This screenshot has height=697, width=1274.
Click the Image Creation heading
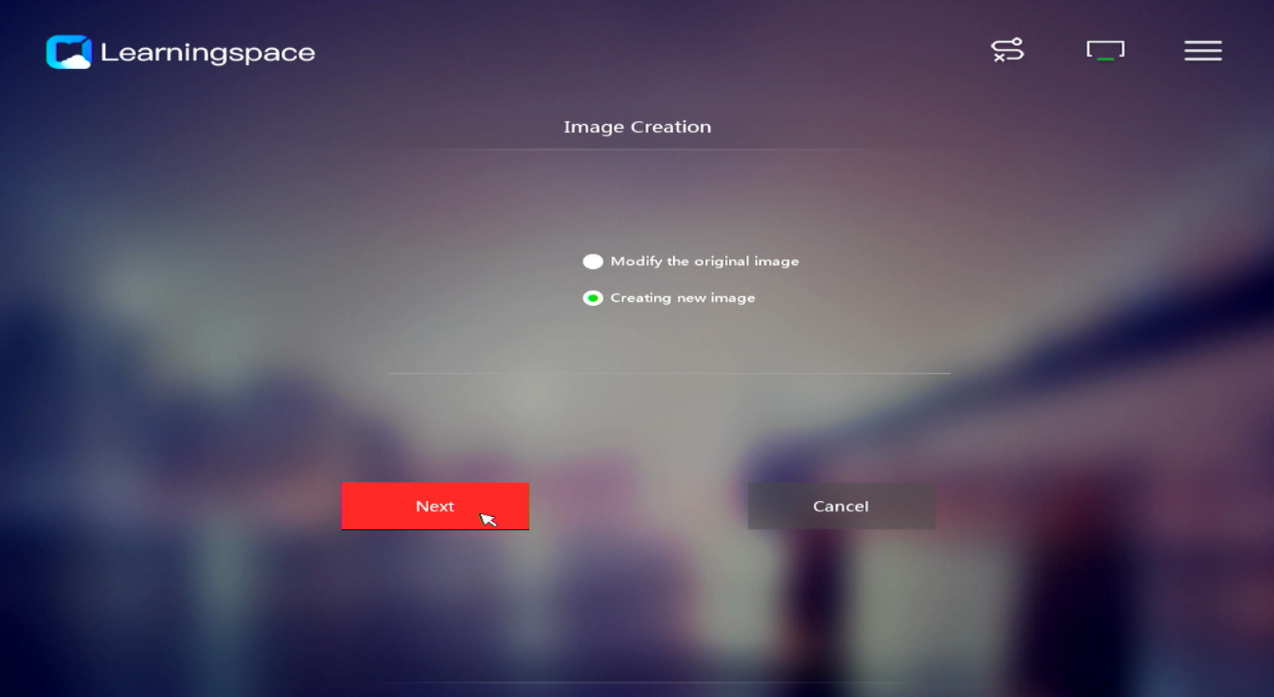[637, 127]
